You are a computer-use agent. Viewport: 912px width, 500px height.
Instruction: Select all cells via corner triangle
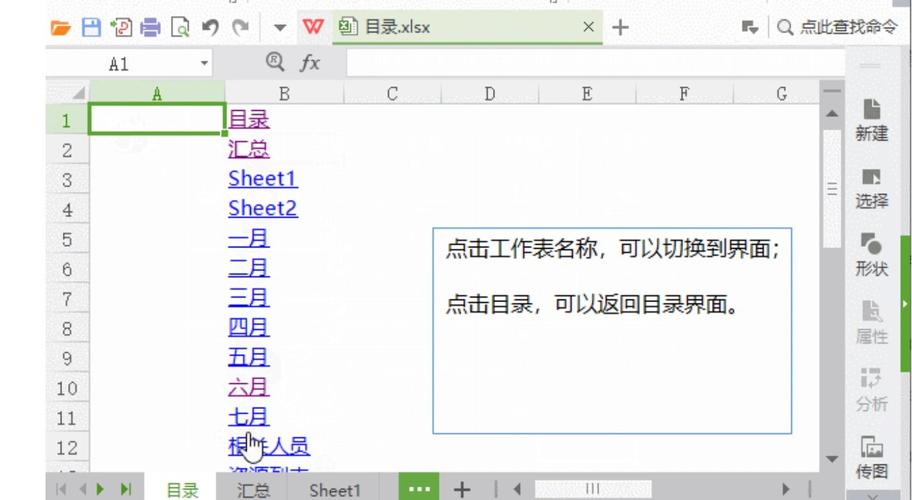pyautogui.click(x=78, y=93)
